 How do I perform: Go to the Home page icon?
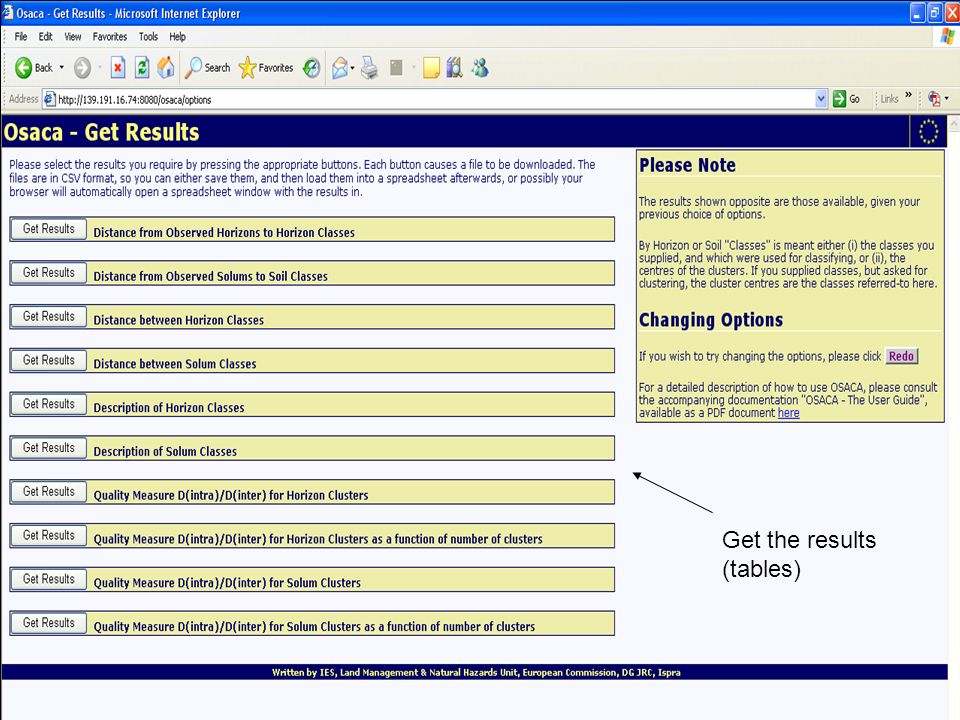pos(166,67)
